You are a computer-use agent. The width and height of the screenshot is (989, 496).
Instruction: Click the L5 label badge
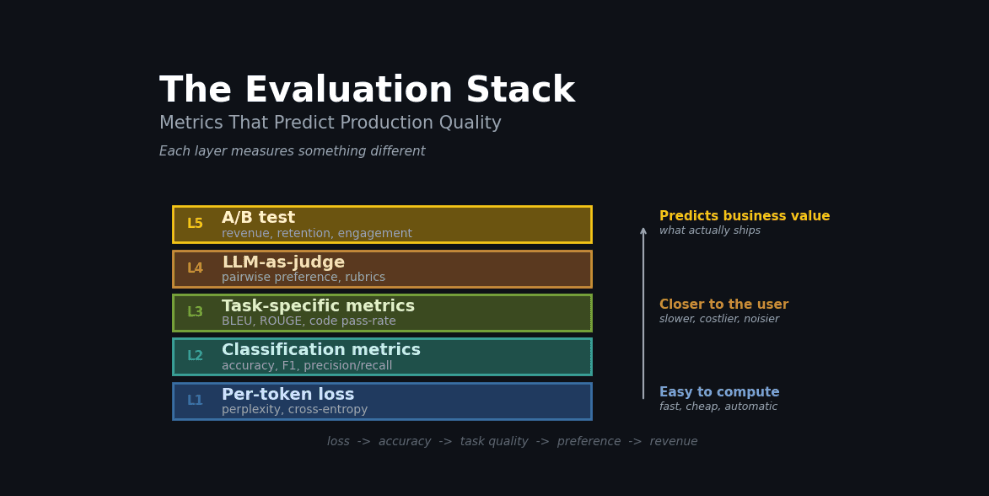tap(195, 223)
